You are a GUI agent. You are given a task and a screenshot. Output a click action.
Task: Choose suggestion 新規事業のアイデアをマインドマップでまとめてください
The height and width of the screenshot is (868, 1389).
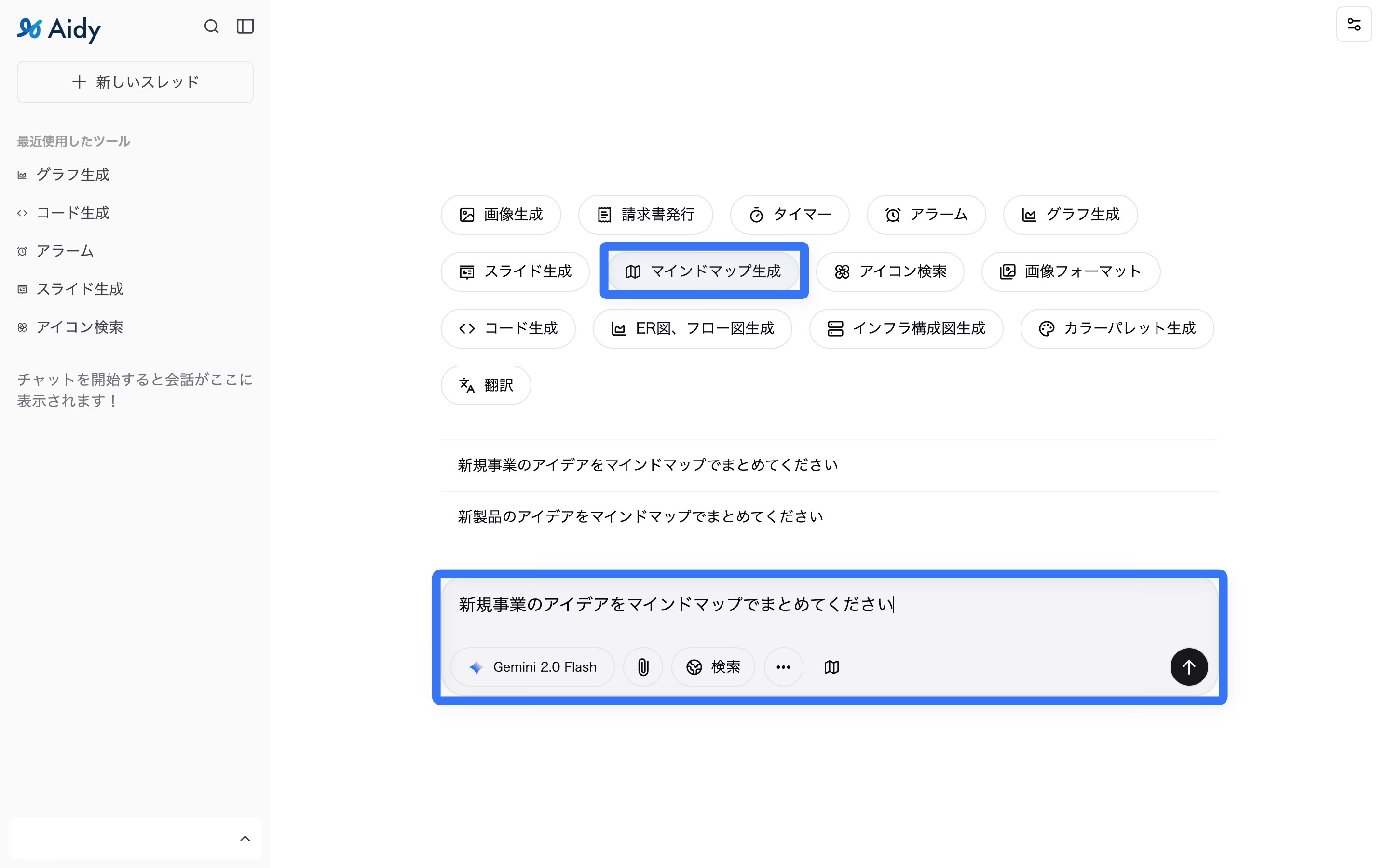coord(830,465)
